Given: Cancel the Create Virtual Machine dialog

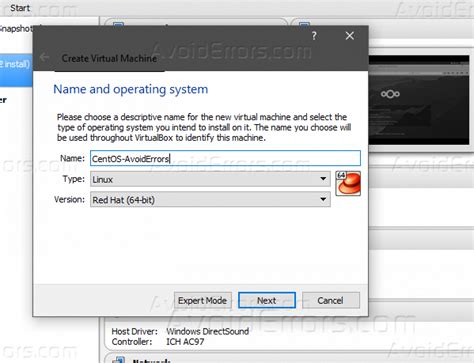Looking at the screenshot, I should click(330, 300).
